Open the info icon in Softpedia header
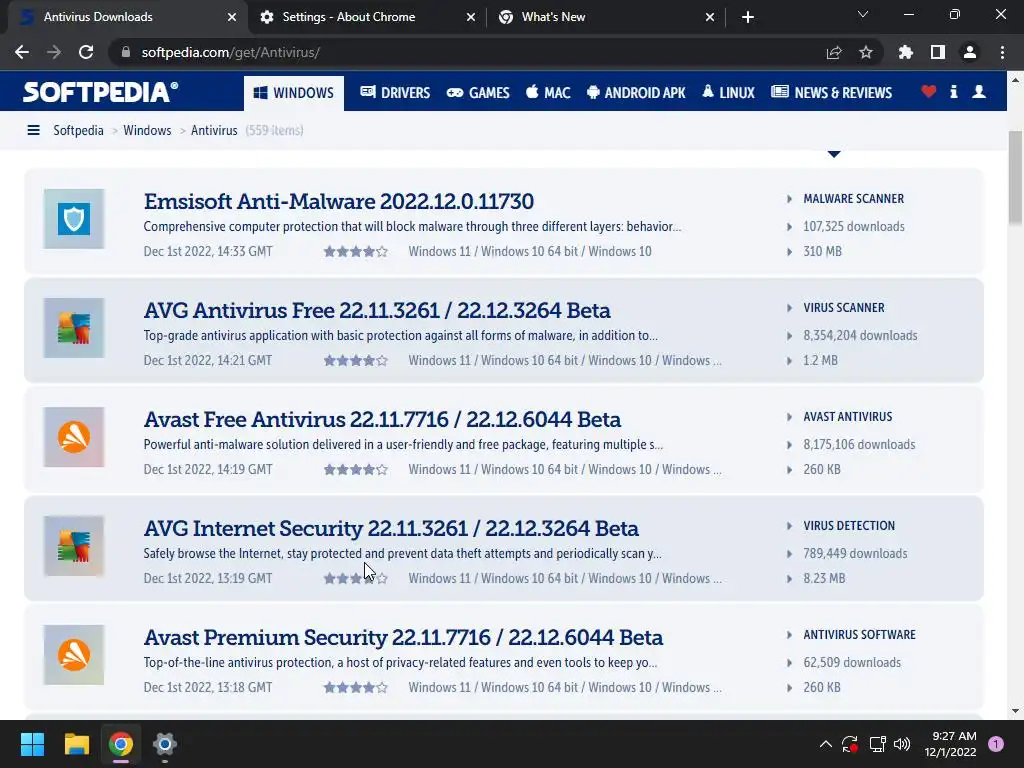The image size is (1024, 768). point(954,92)
